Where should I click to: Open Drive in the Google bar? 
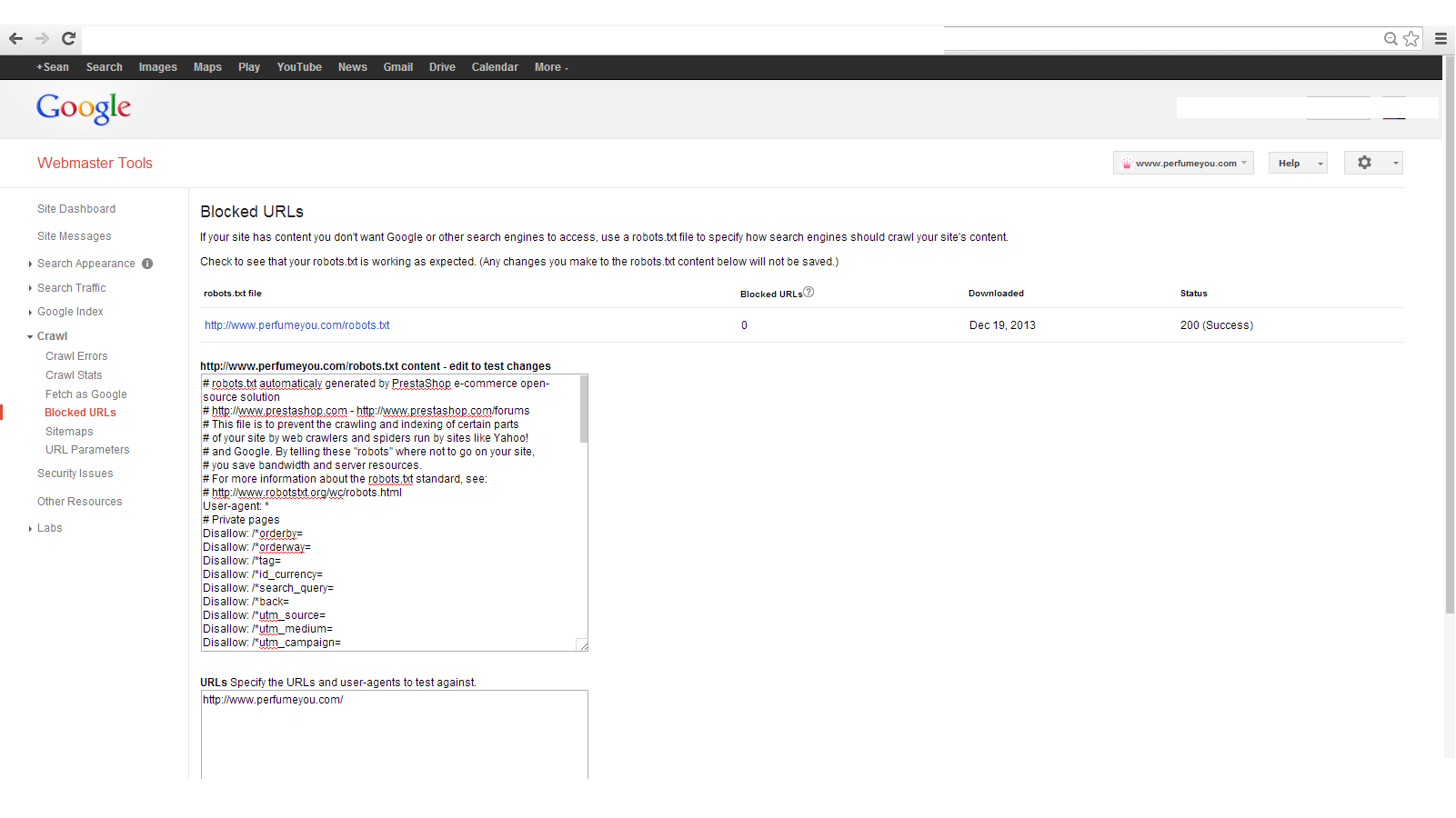tap(442, 67)
